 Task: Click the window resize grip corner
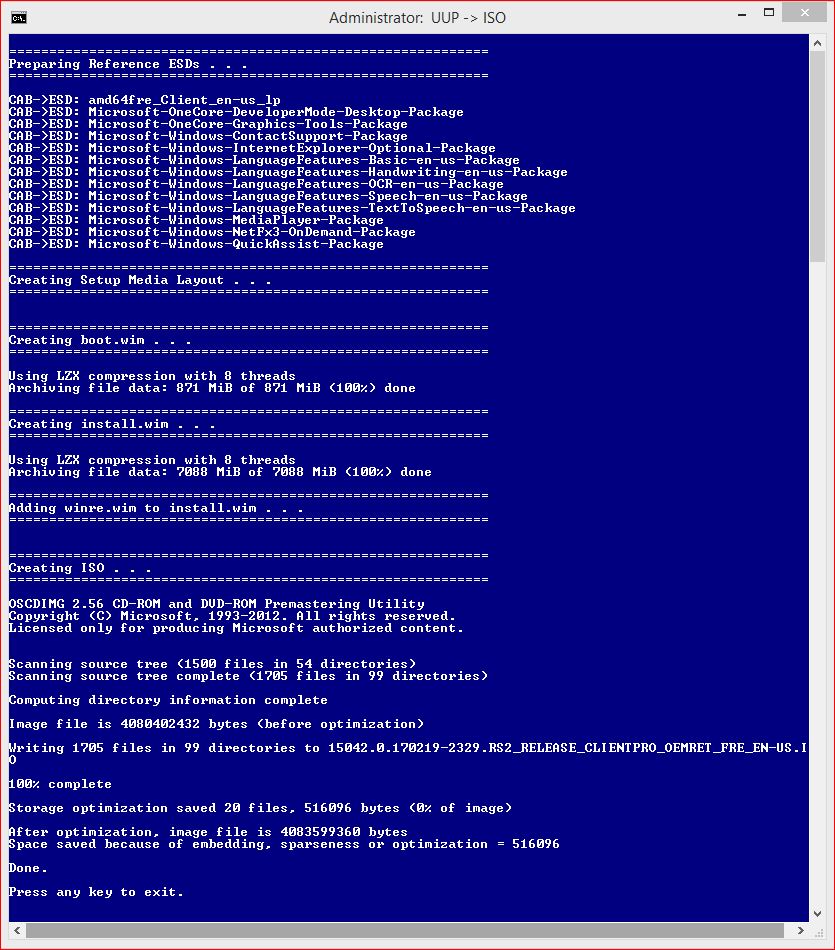(818, 931)
